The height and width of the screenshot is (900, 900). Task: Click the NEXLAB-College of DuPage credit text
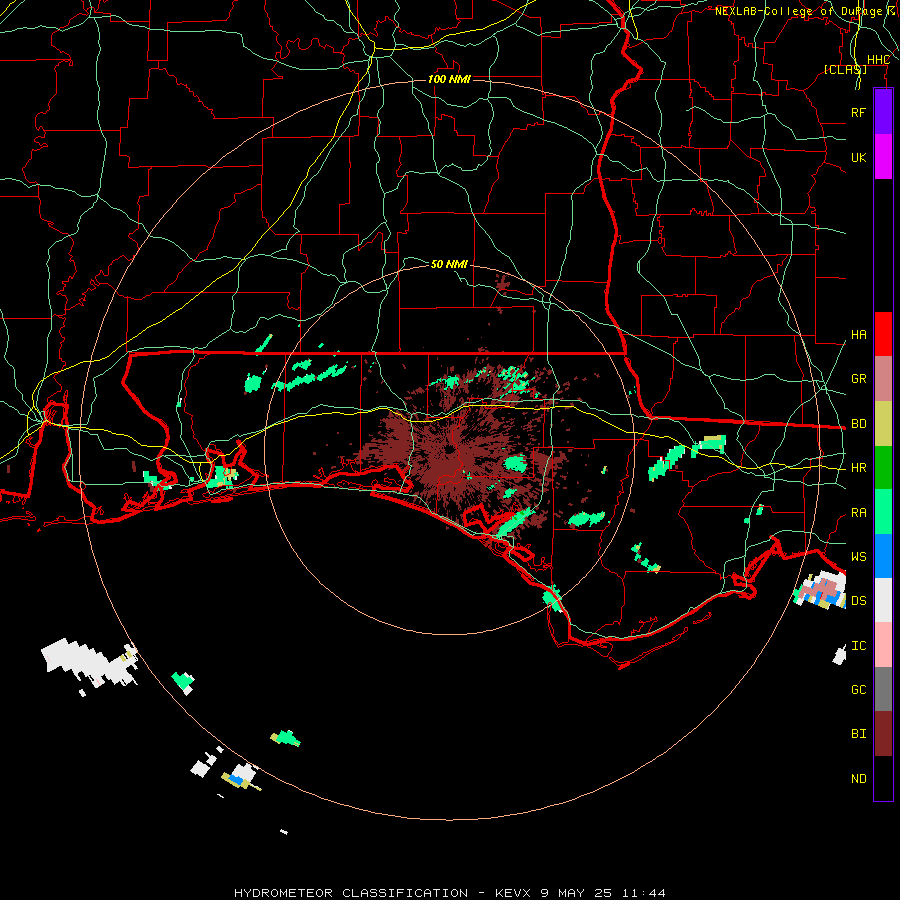pos(798,11)
